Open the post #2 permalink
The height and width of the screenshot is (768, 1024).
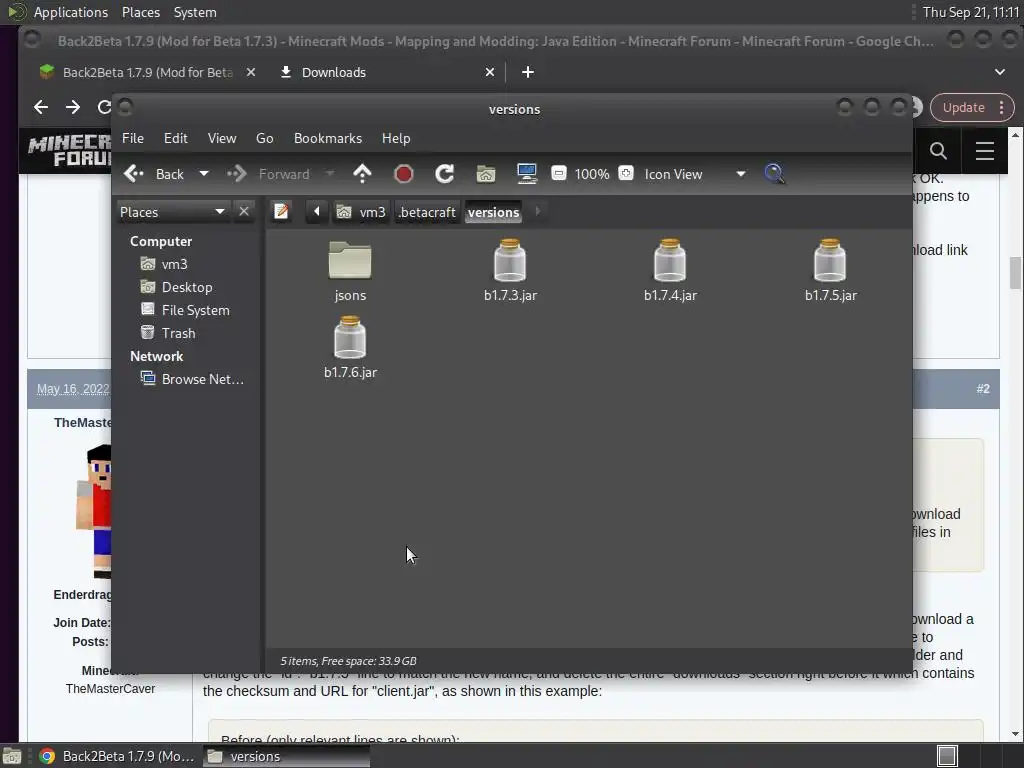pyautogui.click(x=983, y=389)
